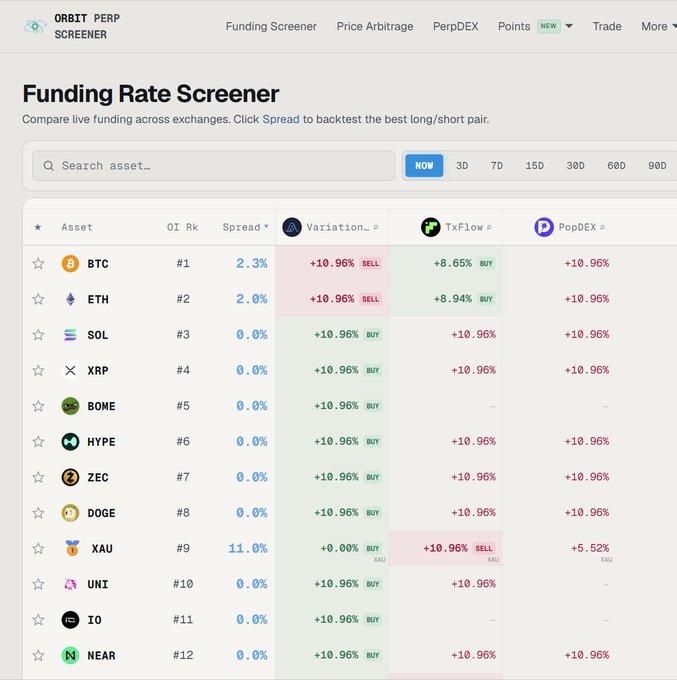Click the Orbit Perp Screener logo icon
The width and height of the screenshot is (677, 680).
pyautogui.click(x=35, y=26)
